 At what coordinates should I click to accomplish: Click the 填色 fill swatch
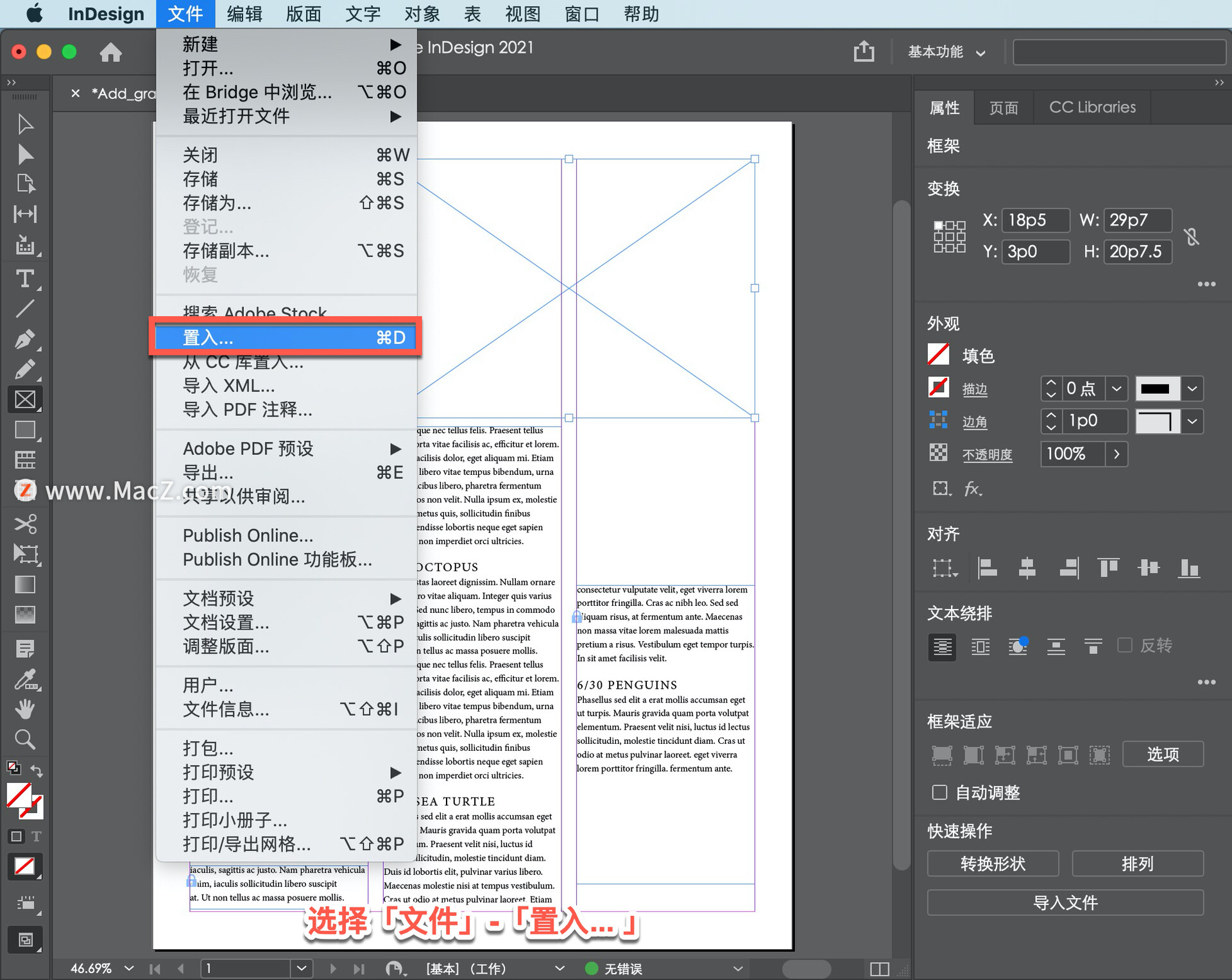(x=938, y=355)
